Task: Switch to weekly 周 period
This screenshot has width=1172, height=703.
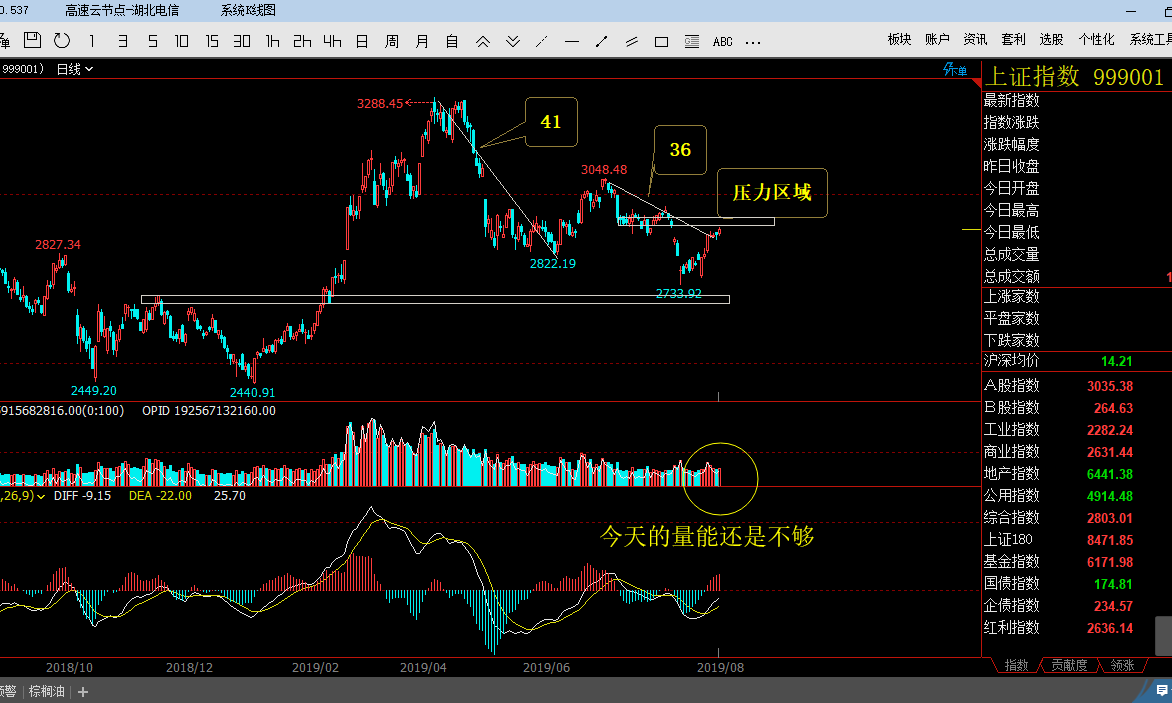Action: [x=392, y=41]
